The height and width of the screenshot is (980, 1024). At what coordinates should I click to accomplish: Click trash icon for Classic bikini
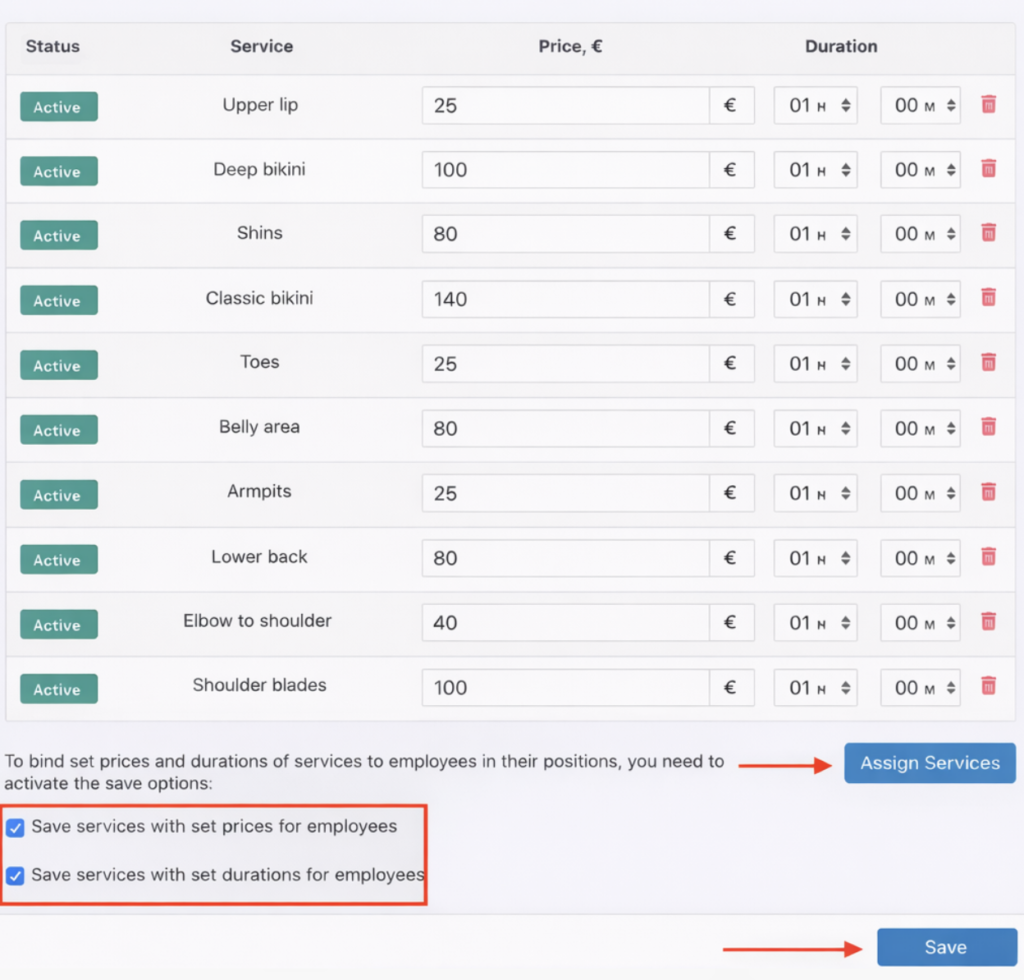pyautogui.click(x=988, y=298)
